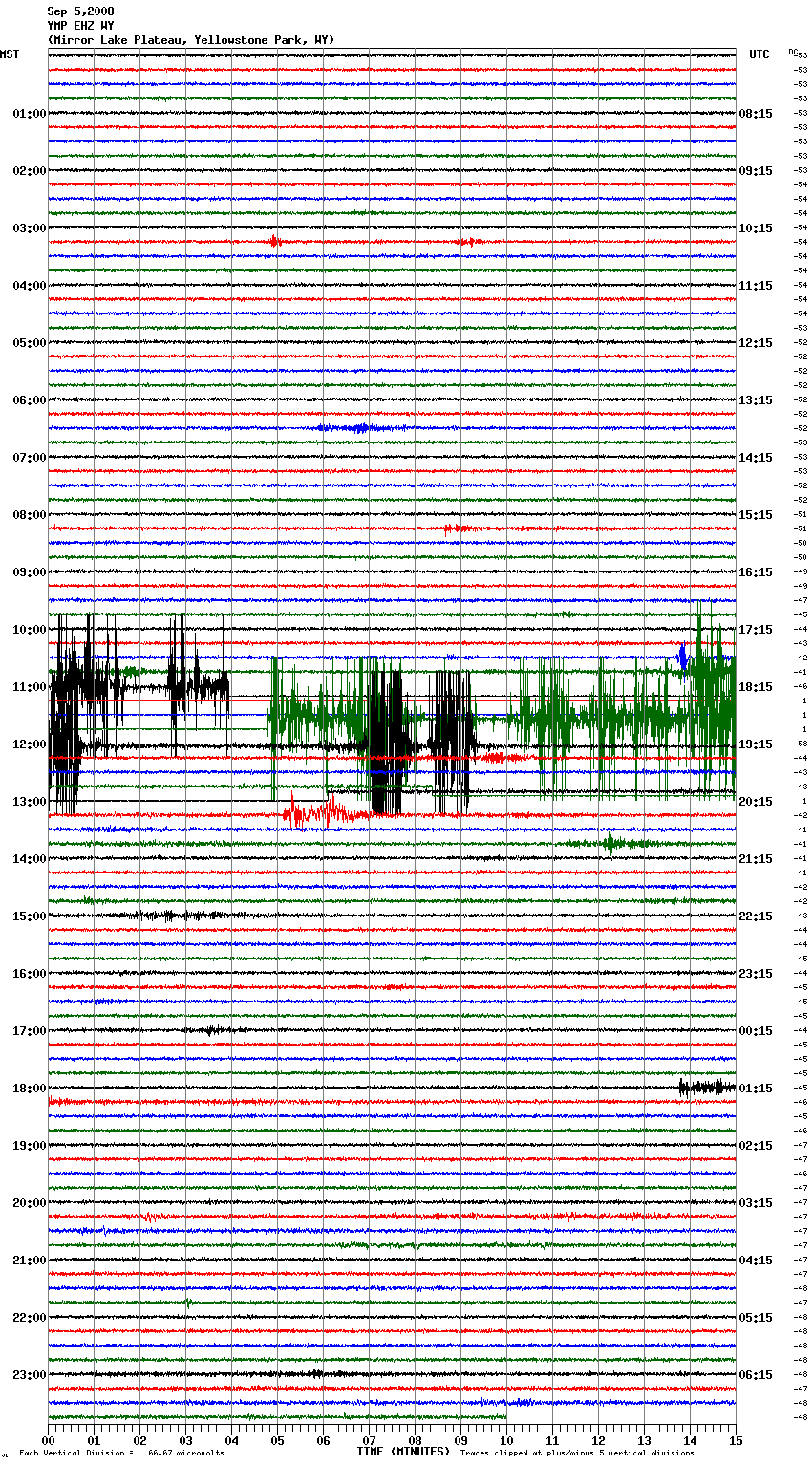Select the '15:00' MST time label
This screenshot has width=812, height=1466.
(30, 916)
